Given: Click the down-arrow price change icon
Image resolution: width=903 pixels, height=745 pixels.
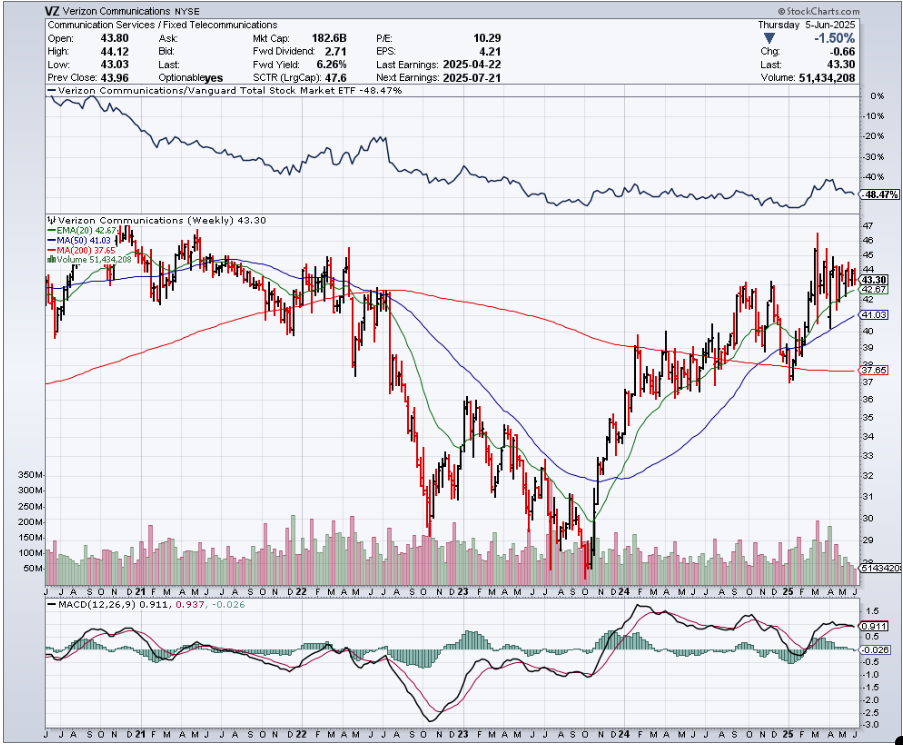Looking at the screenshot, I should click(768, 39).
